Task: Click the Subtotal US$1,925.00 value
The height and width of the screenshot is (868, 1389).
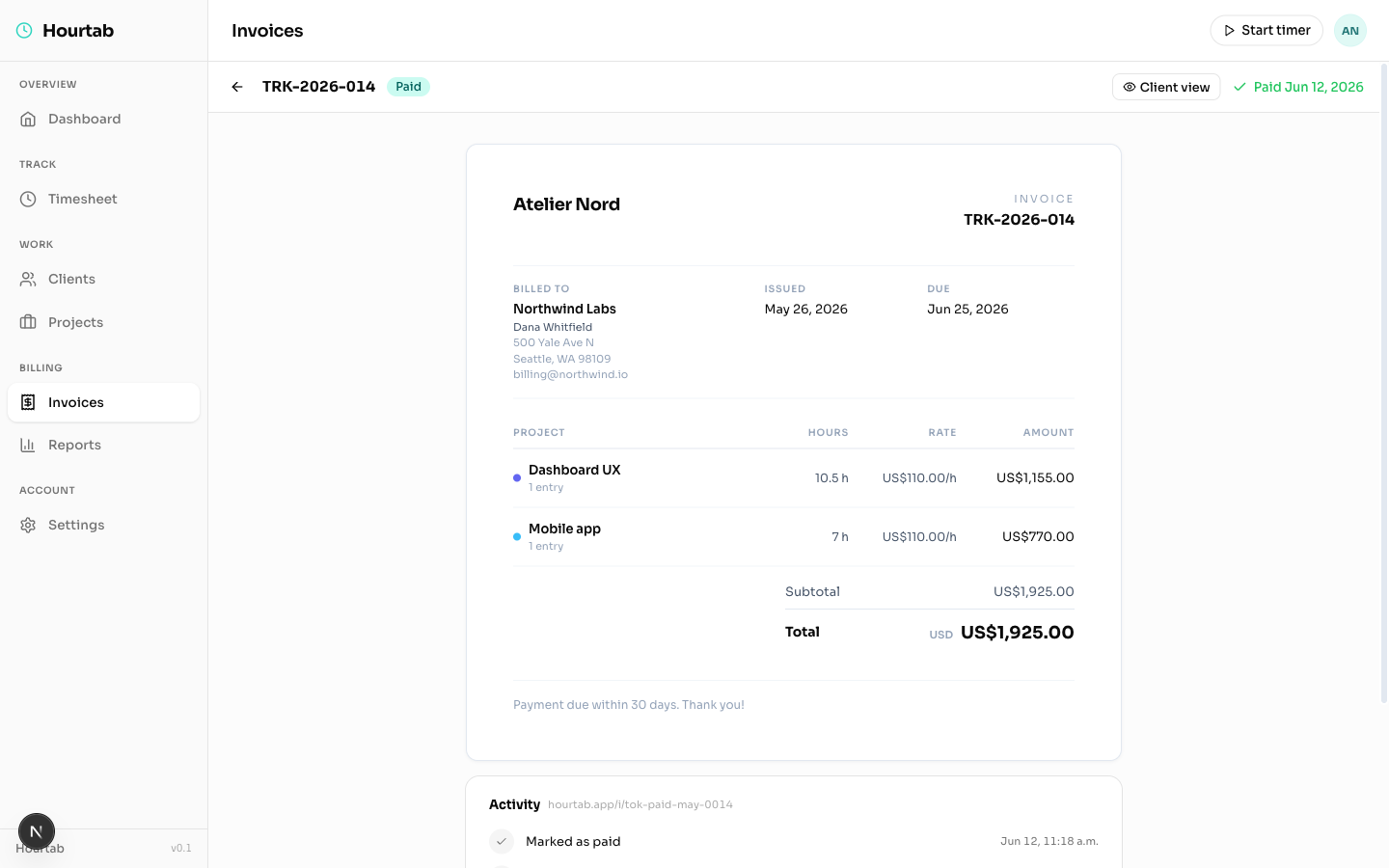Action: pyautogui.click(x=1034, y=591)
